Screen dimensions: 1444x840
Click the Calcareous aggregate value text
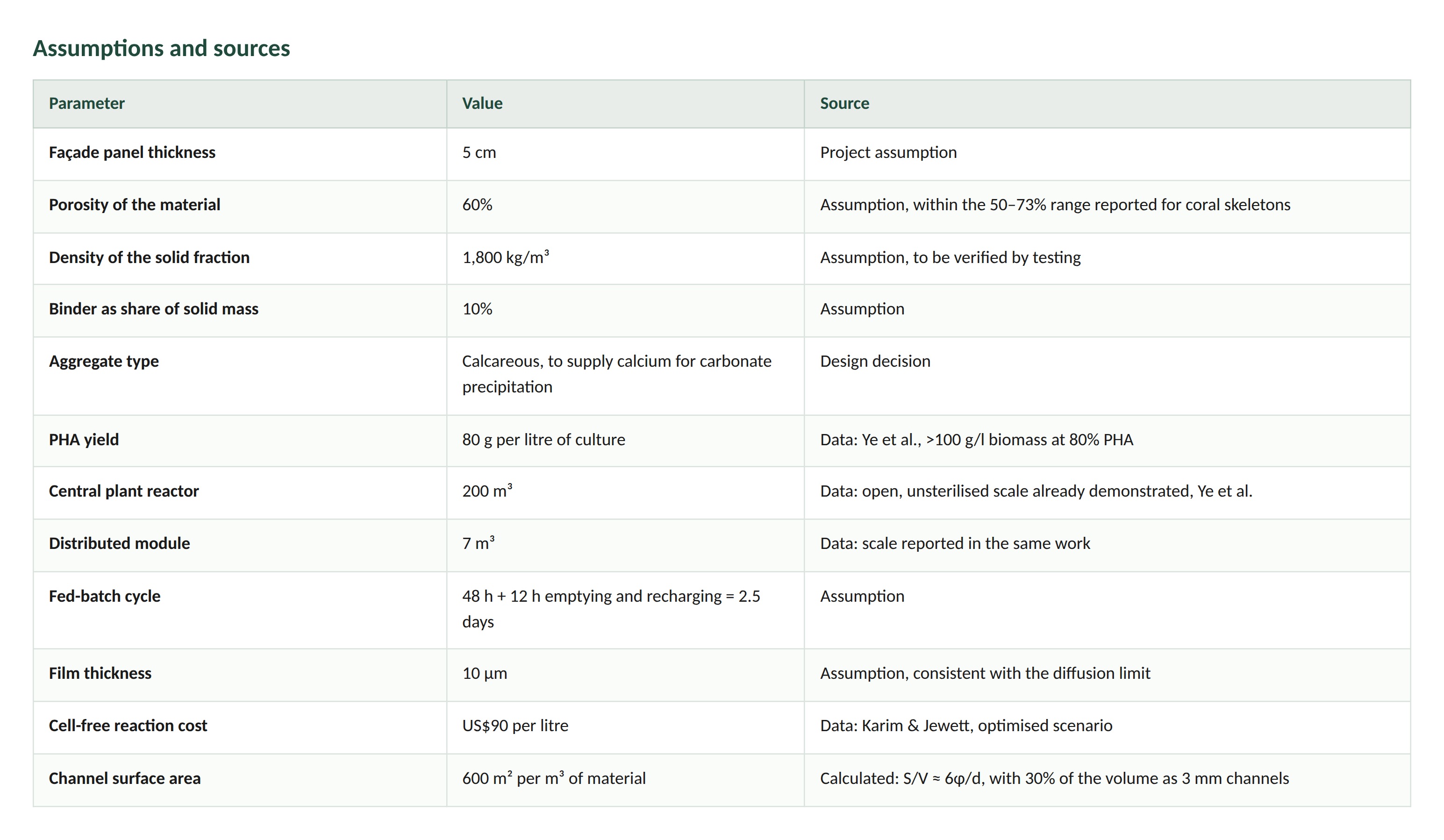pos(616,374)
